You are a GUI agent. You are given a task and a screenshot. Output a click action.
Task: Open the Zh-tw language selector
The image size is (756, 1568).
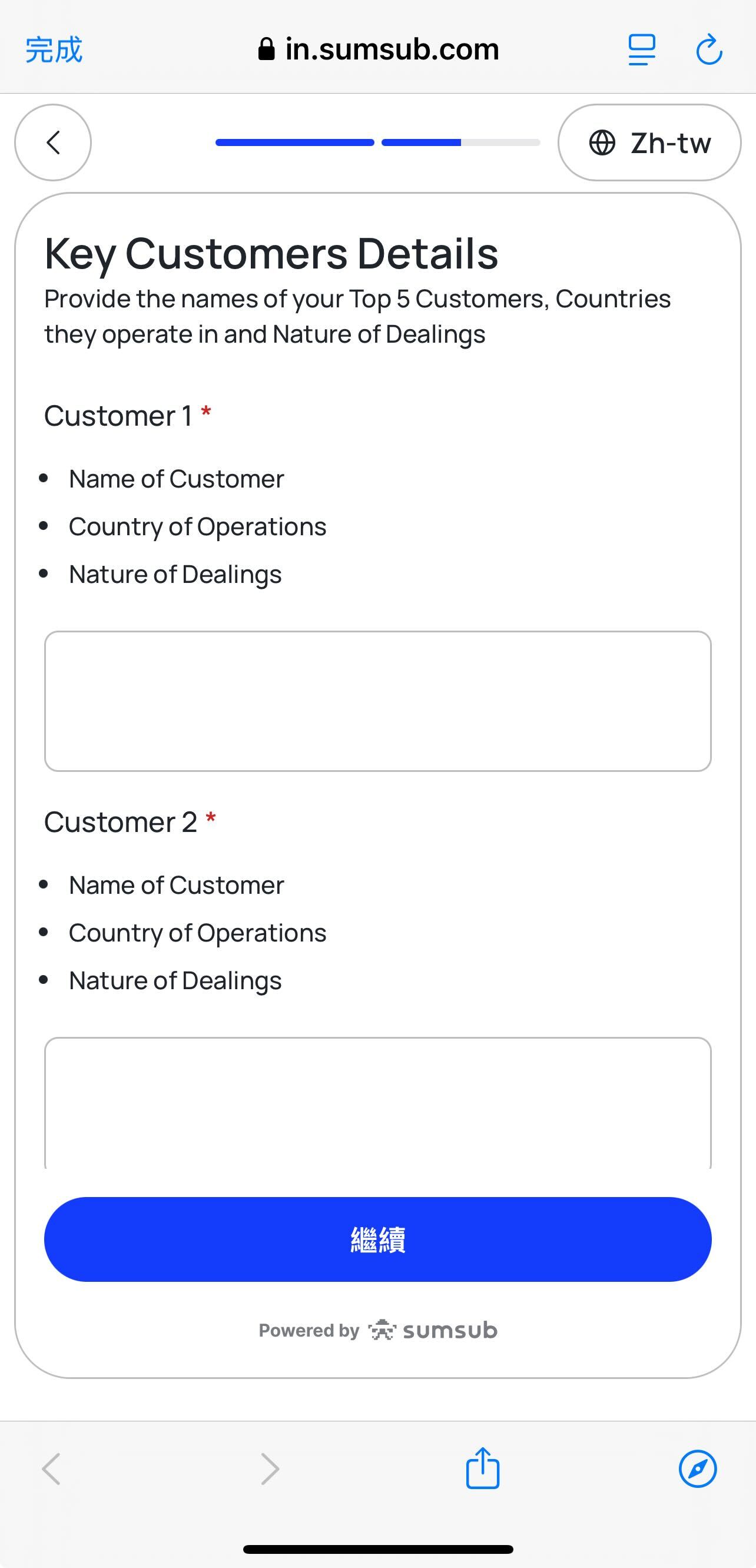649,143
